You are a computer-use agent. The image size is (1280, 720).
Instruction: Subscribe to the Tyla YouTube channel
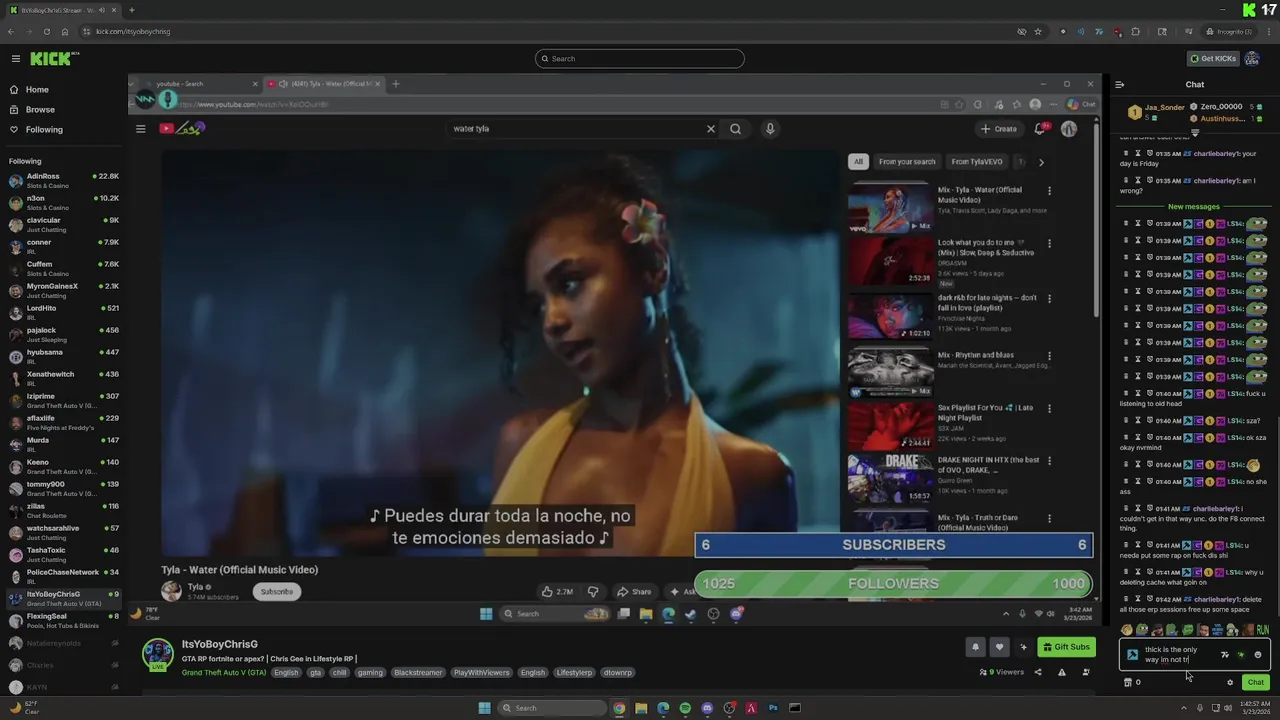coord(277,591)
